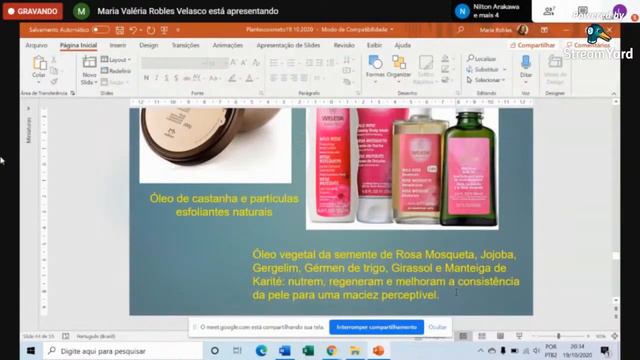Click the Increase Font Size icon
Viewport: 640px width, 360px height.
[233, 62]
